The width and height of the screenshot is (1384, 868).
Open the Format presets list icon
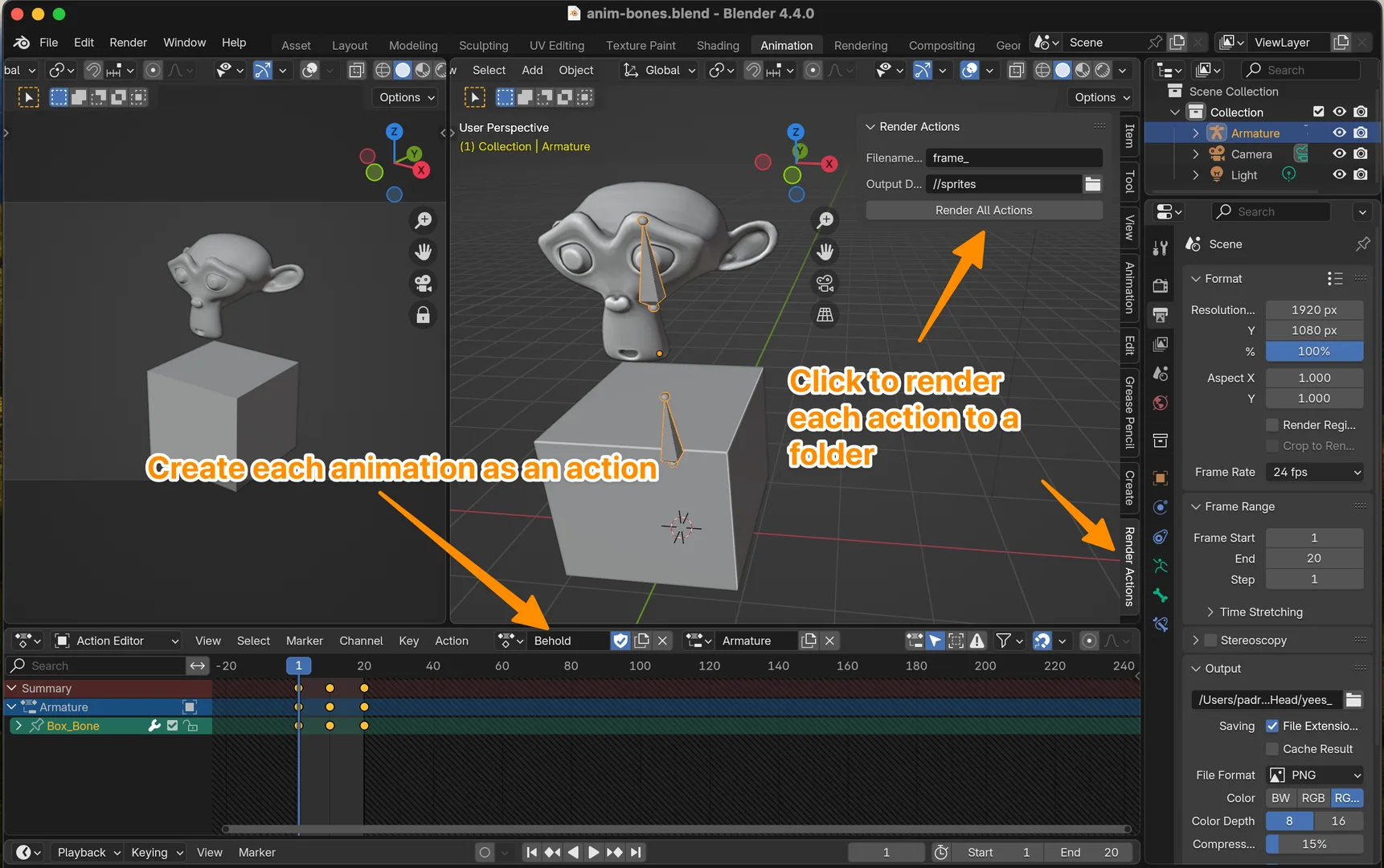pyautogui.click(x=1335, y=279)
